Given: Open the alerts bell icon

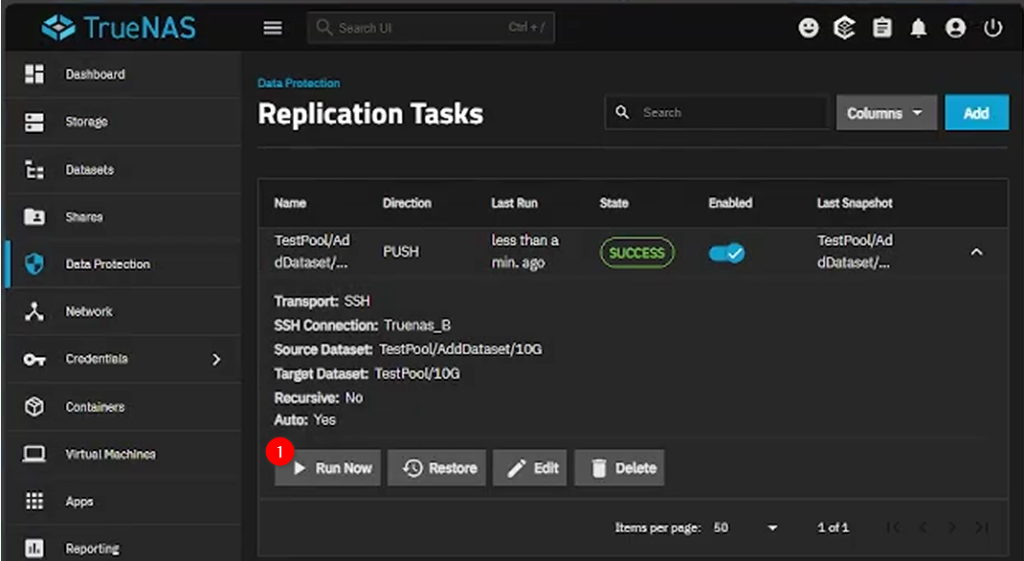Looking at the screenshot, I should (918, 28).
